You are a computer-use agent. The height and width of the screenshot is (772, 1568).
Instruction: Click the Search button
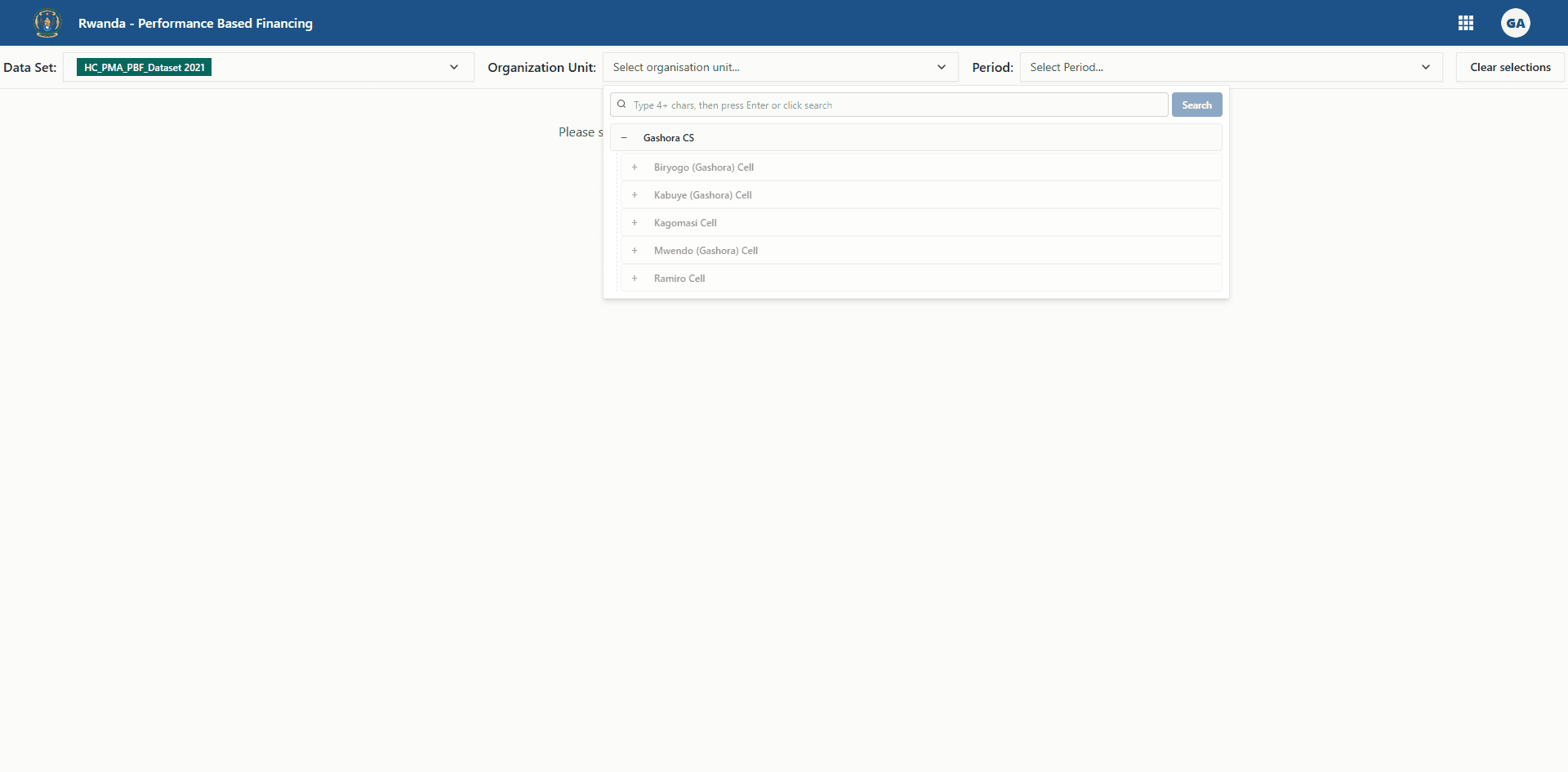(x=1196, y=105)
